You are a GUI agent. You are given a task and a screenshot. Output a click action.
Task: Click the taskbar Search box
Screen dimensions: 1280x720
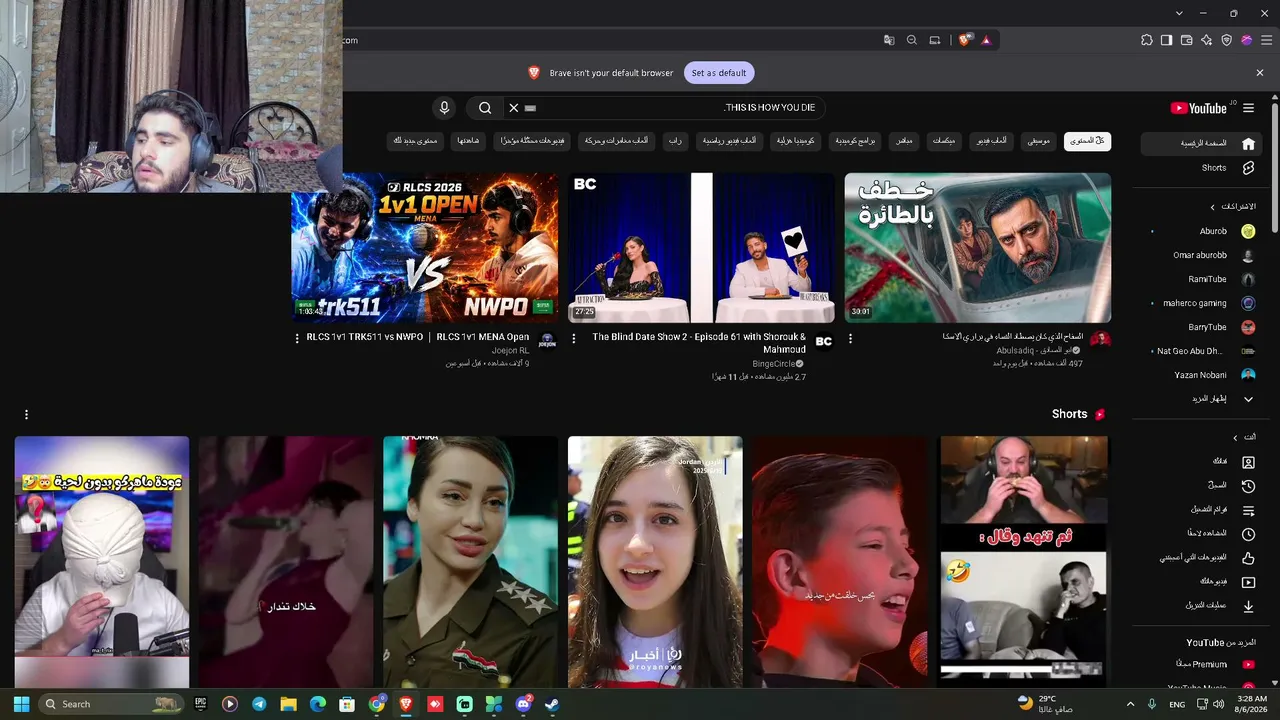point(112,704)
